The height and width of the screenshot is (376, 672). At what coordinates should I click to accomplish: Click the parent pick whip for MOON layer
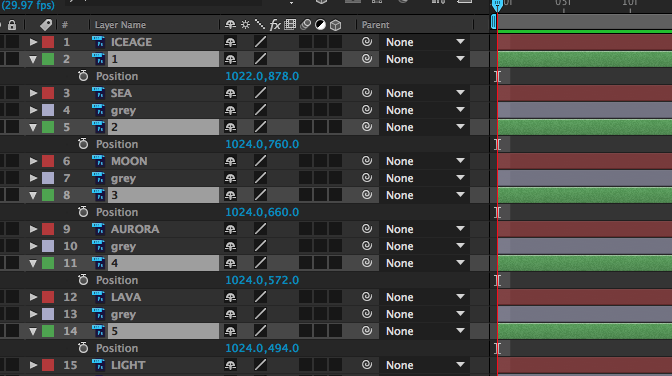(x=367, y=161)
